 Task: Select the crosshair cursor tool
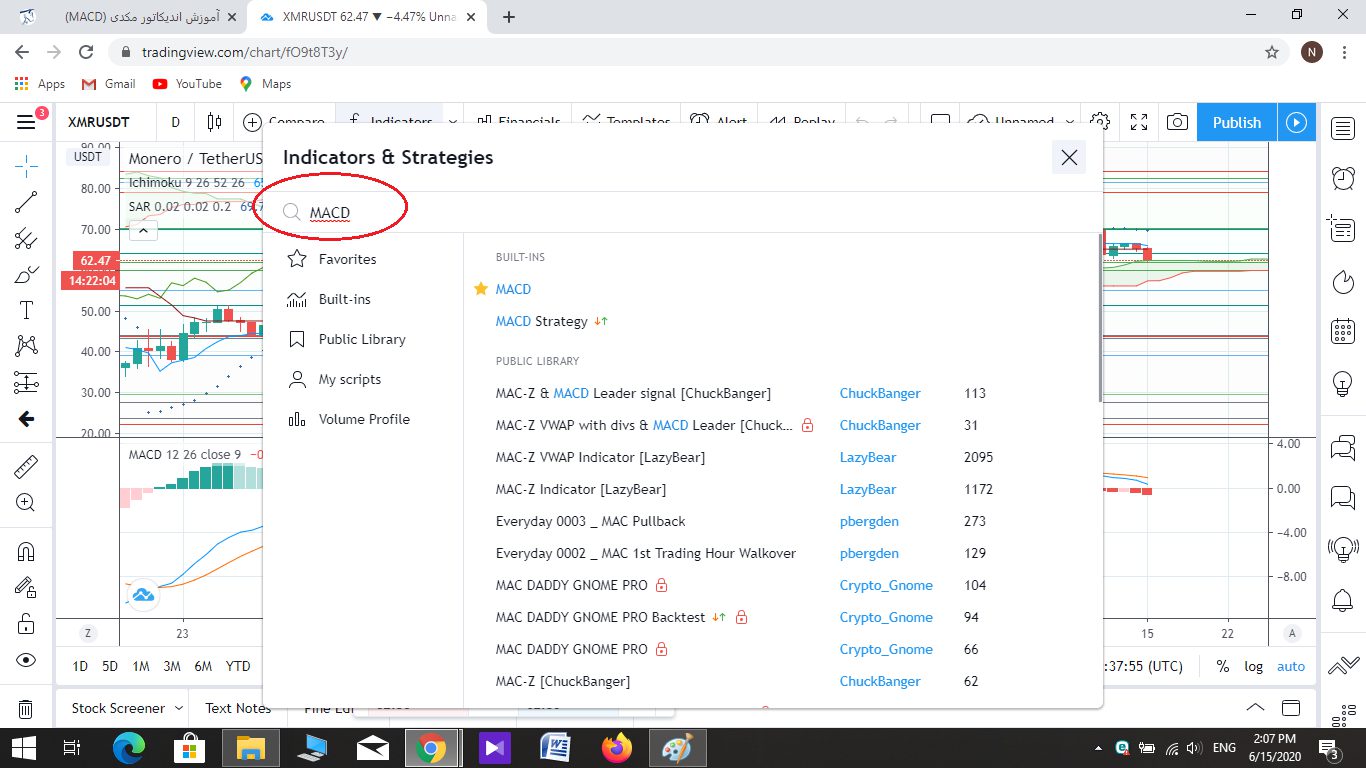click(x=26, y=166)
